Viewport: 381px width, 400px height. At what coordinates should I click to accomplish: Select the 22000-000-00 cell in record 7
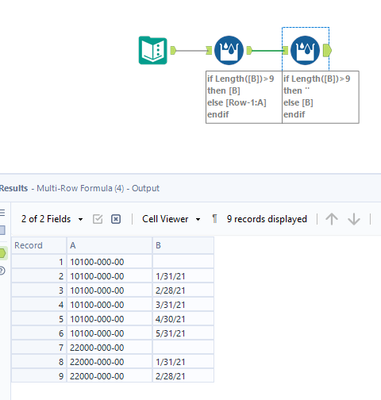click(x=109, y=348)
